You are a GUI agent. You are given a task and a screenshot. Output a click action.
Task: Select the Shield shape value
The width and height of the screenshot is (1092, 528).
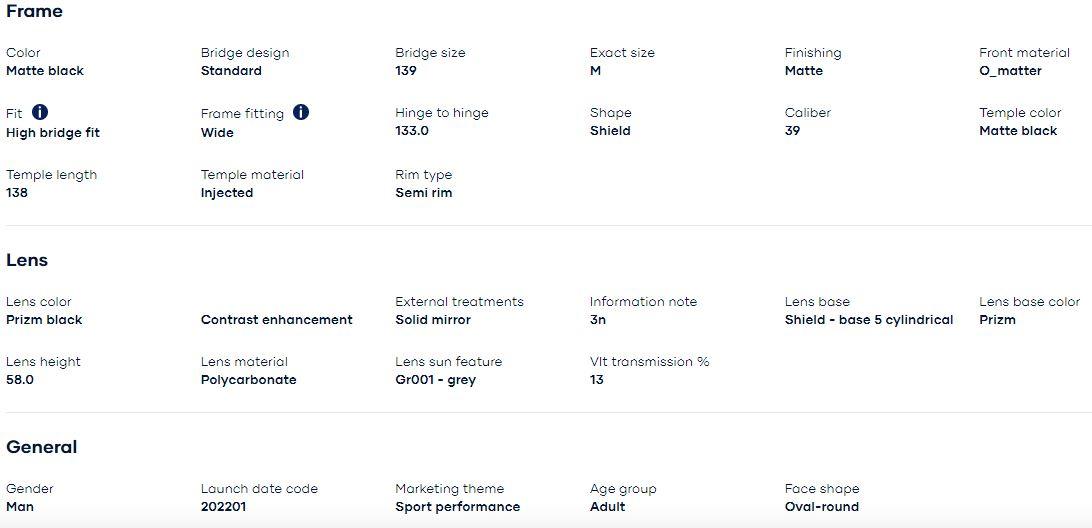[x=610, y=131]
